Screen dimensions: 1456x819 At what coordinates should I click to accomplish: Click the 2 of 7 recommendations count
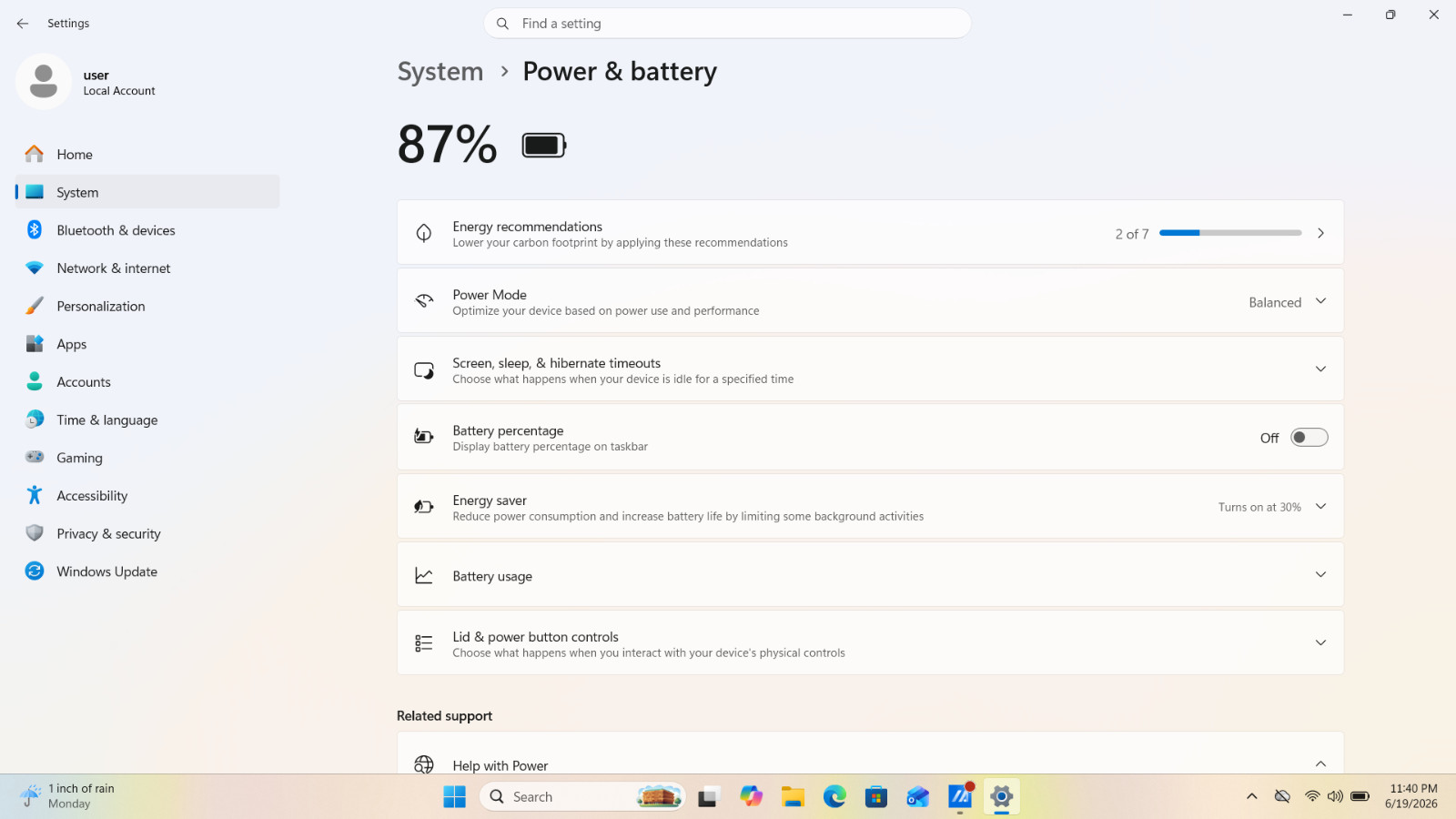pos(1132,234)
